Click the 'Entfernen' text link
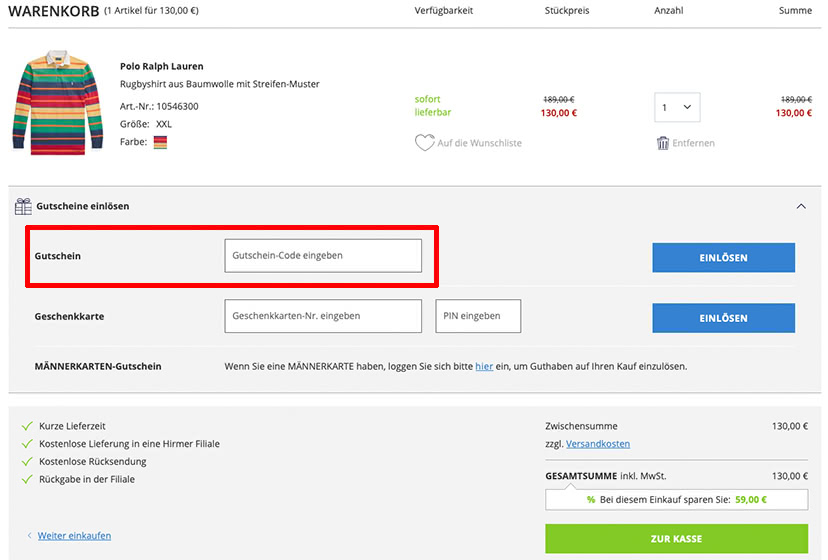 coord(693,143)
